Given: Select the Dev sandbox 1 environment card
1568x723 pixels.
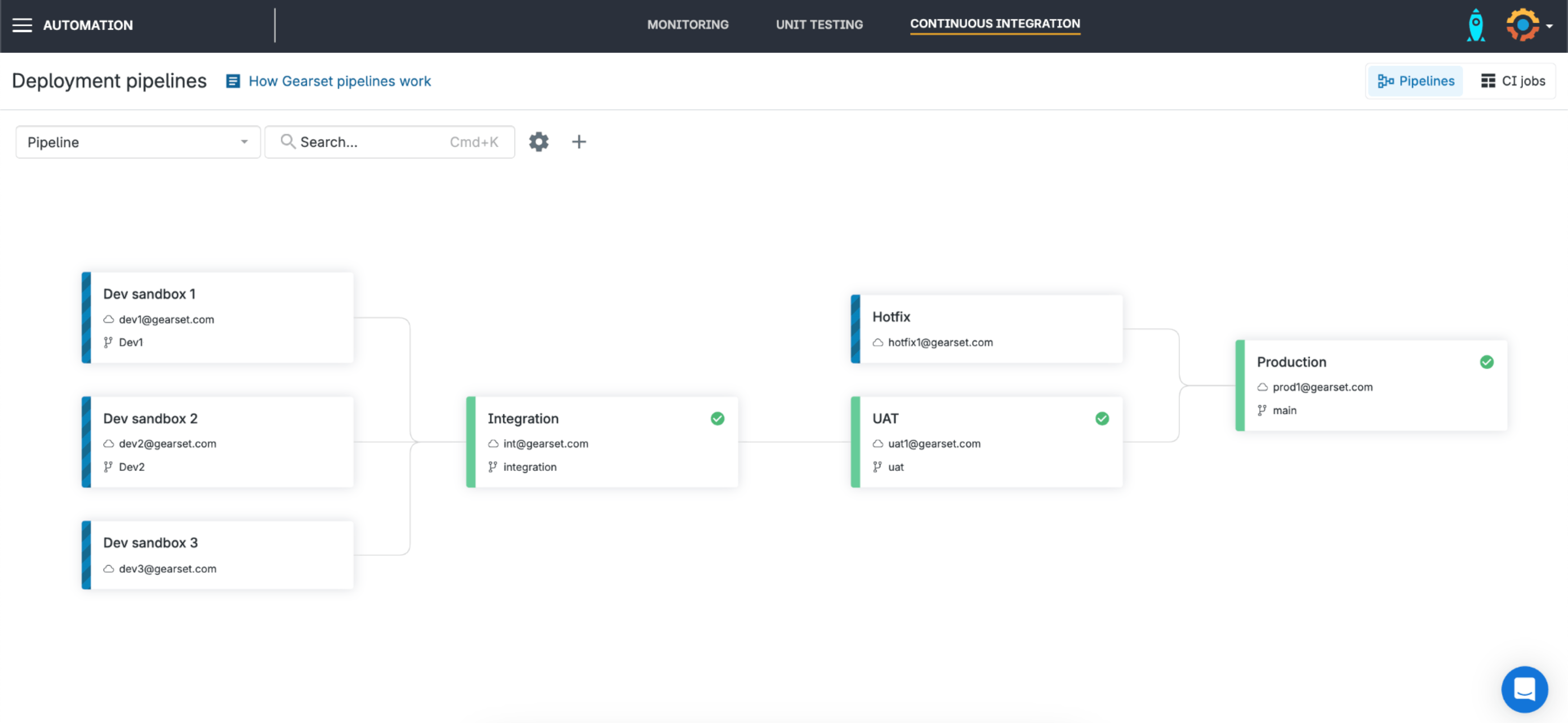Looking at the screenshot, I should [217, 317].
